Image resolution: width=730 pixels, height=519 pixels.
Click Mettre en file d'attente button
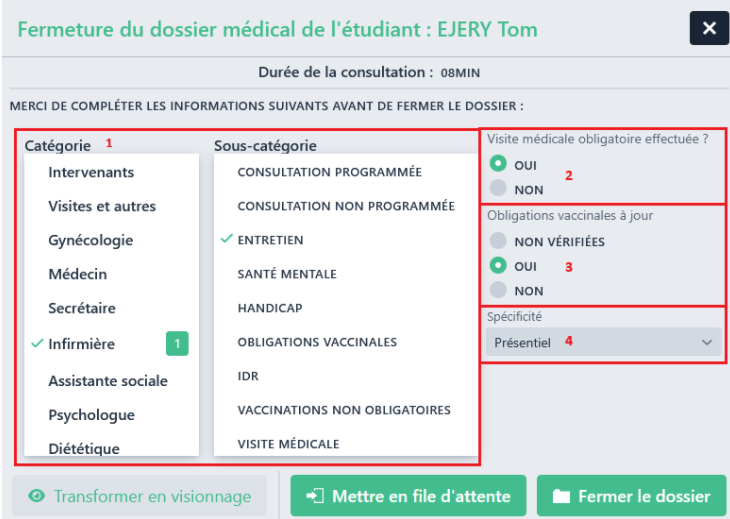[409, 496]
